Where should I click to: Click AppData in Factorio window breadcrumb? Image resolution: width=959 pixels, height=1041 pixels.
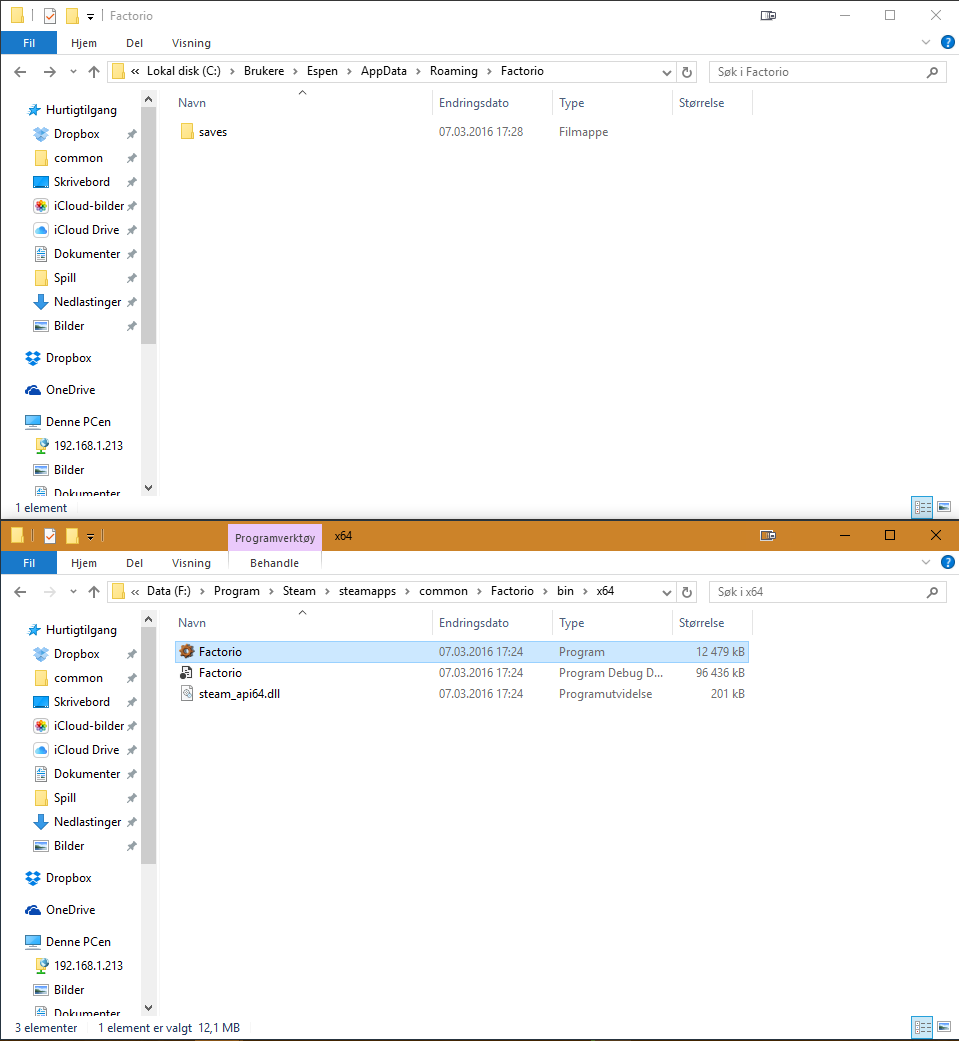(x=383, y=71)
